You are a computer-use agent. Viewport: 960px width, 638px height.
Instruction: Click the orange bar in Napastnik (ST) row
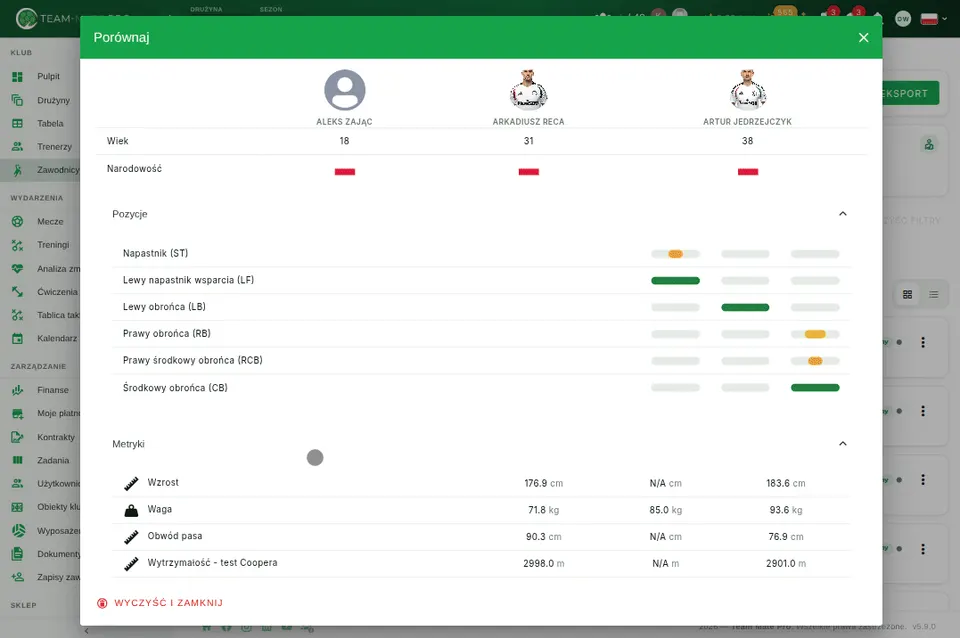[675, 254]
